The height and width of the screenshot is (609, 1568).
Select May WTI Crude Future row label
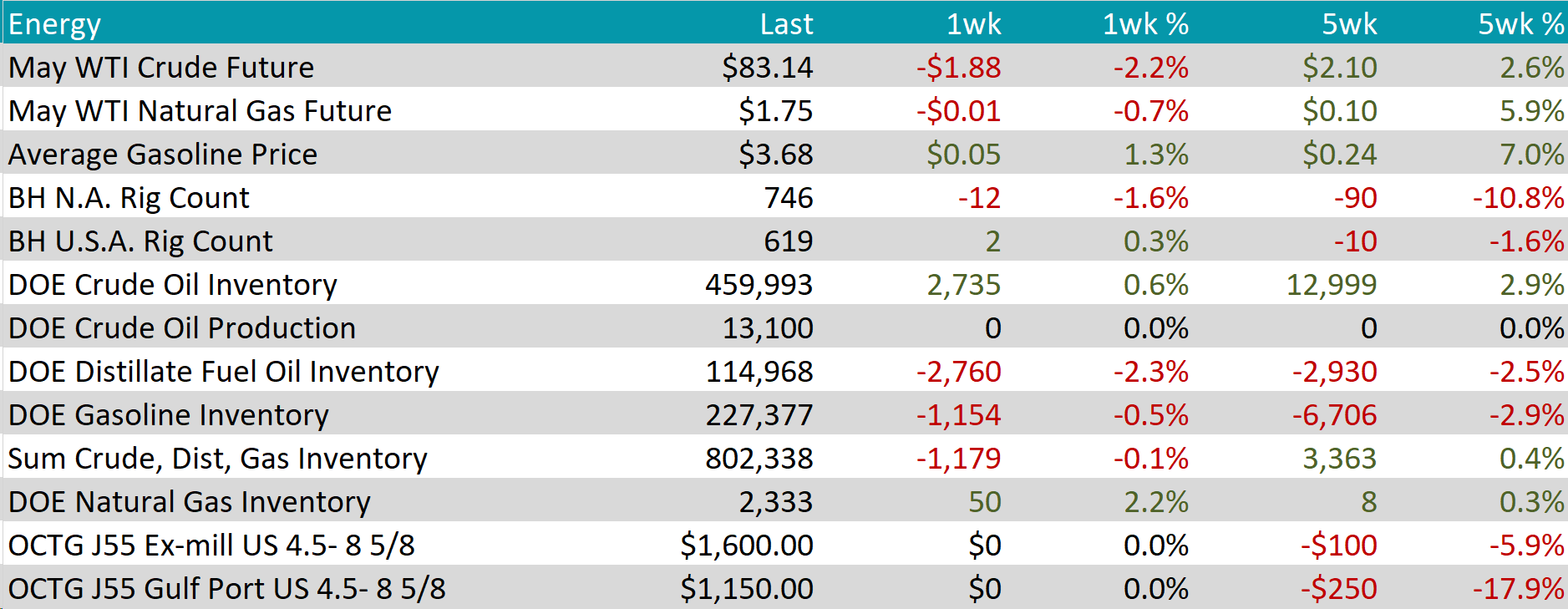161,68
